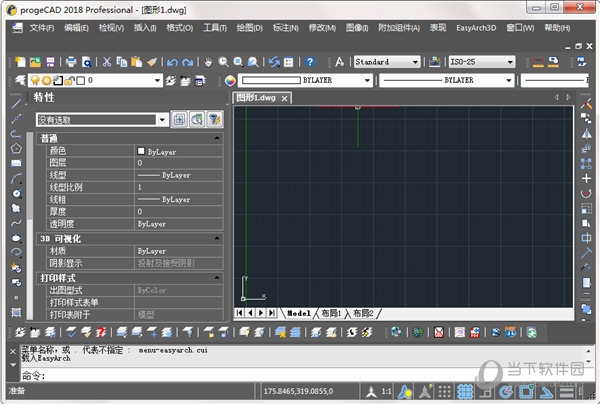Click the Copy icon in the toolbar
Viewport: 600px width, 404px height.
[122, 62]
